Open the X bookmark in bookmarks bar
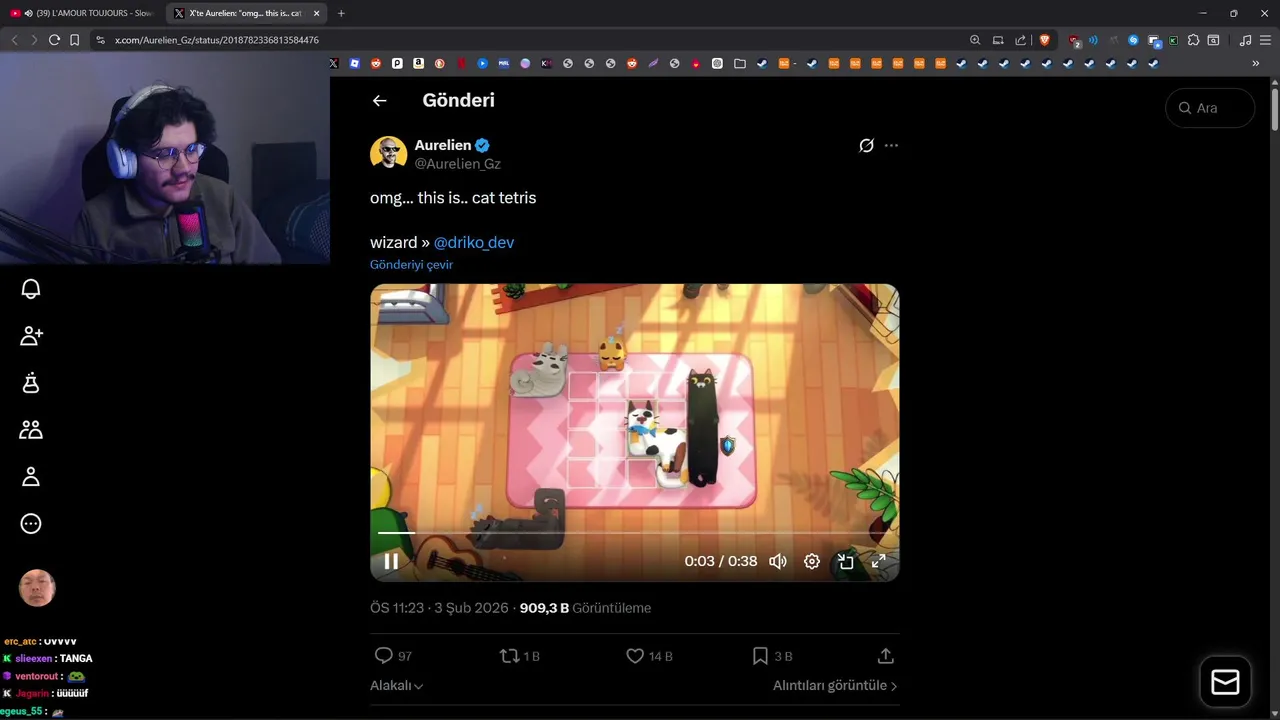 [x=334, y=63]
